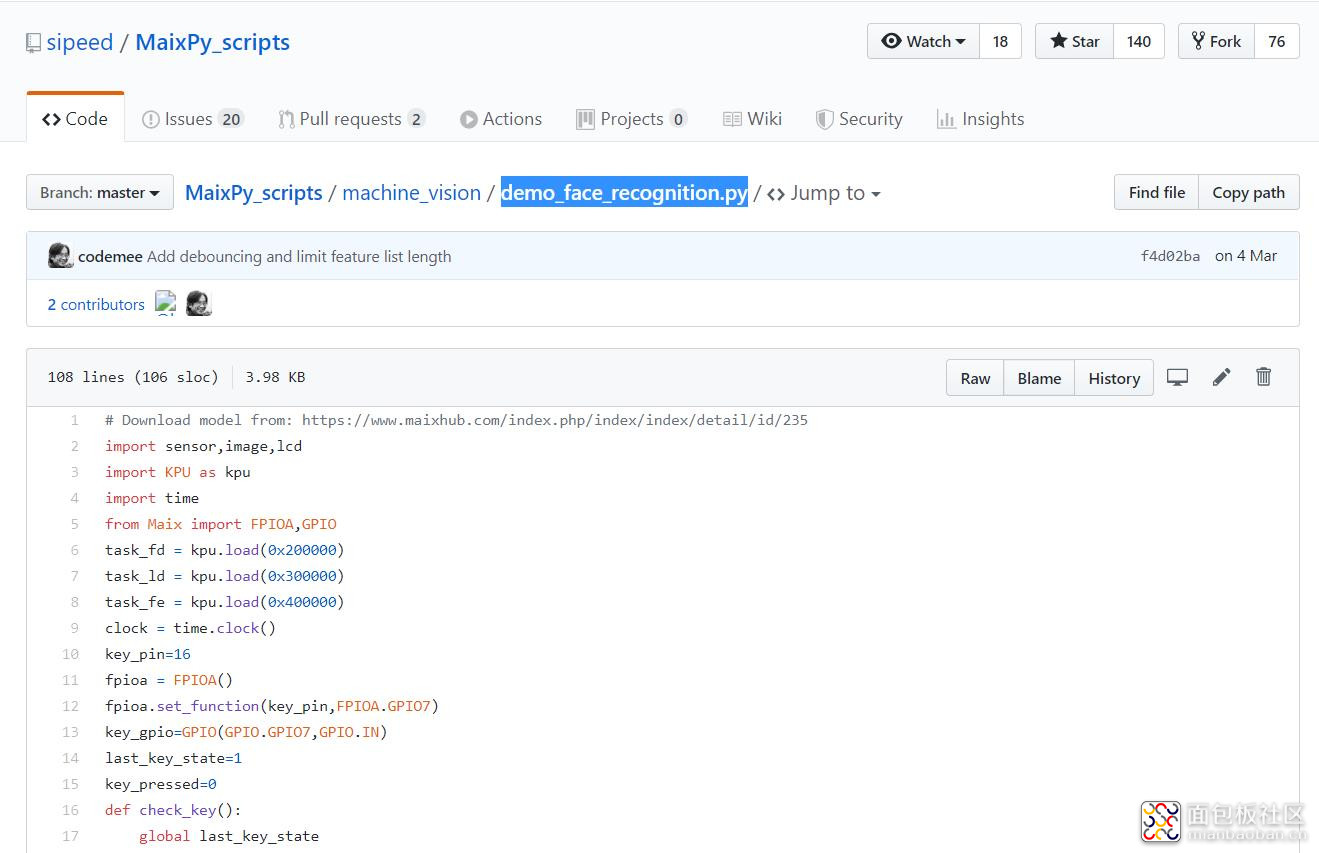Click the 'def check_key():' code line
1319x853 pixels.
pos(173,810)
